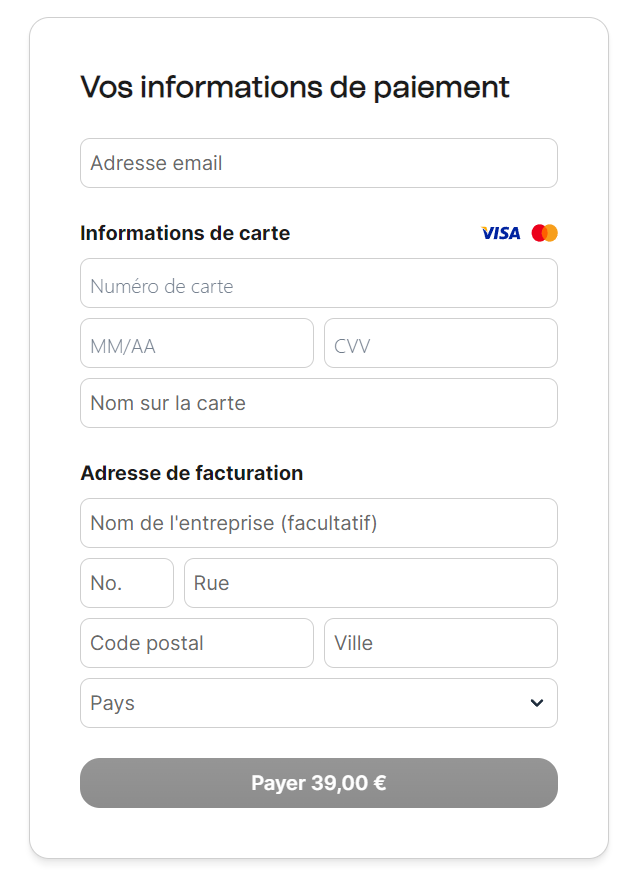Click the Mastercard logo
This screenshot has width=630, height=875.
(x=545, y=233)
